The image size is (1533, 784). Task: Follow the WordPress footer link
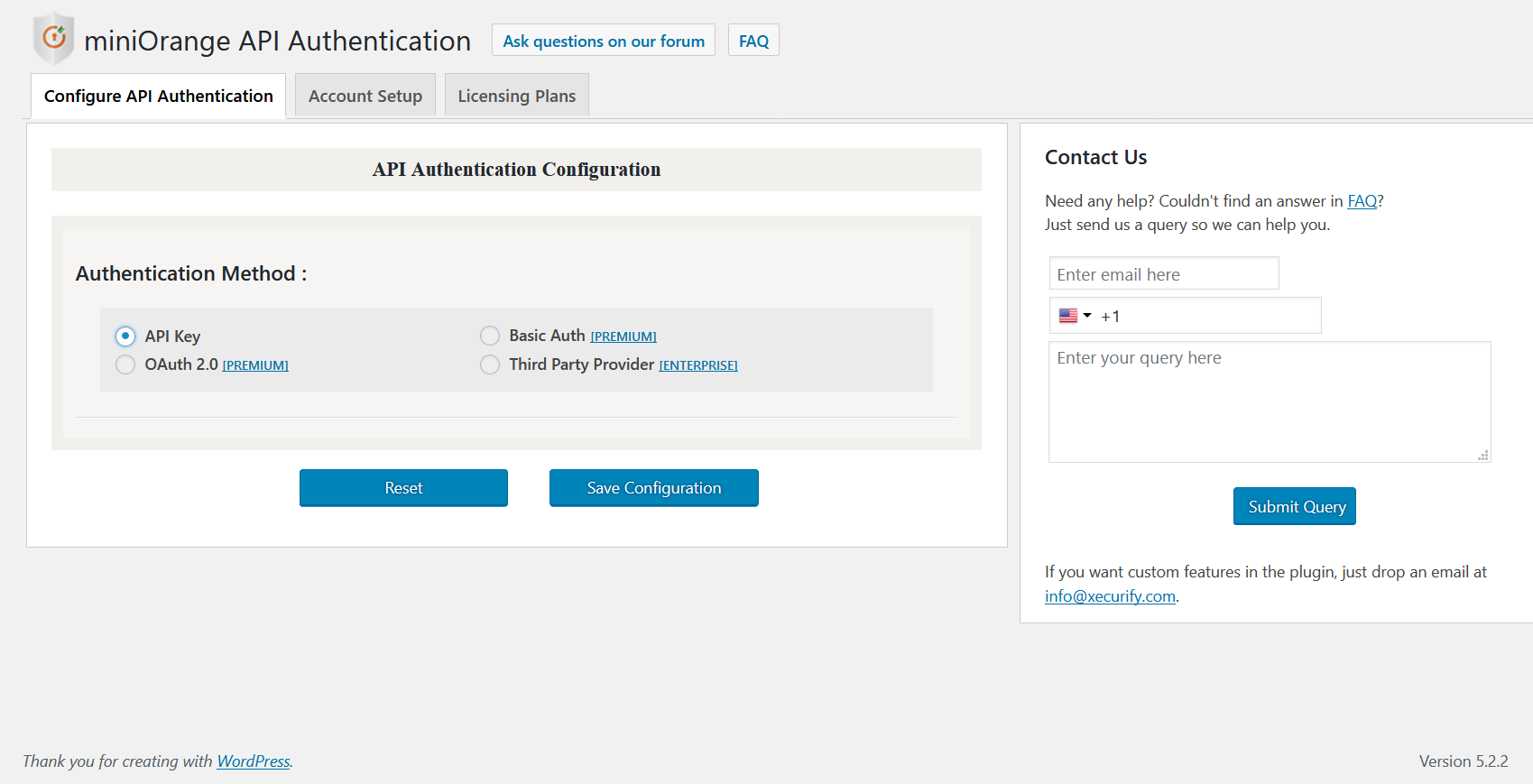click(x=254, y=761)
